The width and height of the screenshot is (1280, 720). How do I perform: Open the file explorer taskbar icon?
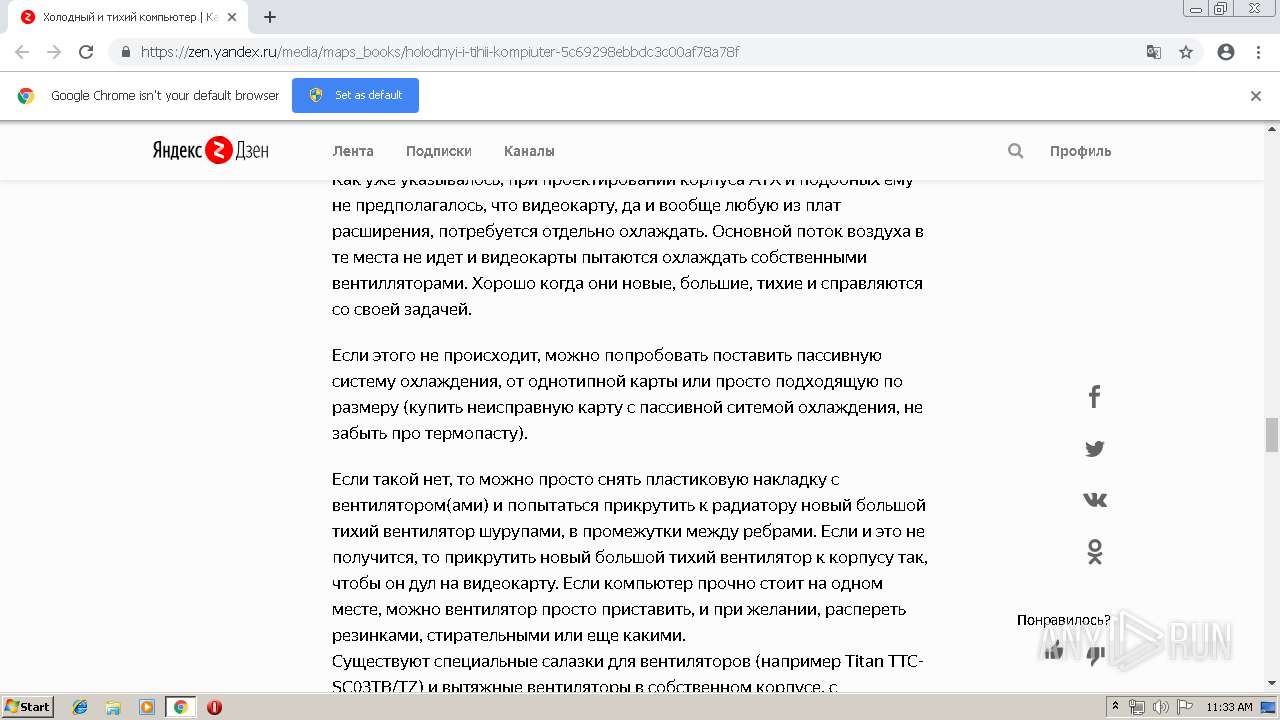pyautogui.click(x=113, y=707)
